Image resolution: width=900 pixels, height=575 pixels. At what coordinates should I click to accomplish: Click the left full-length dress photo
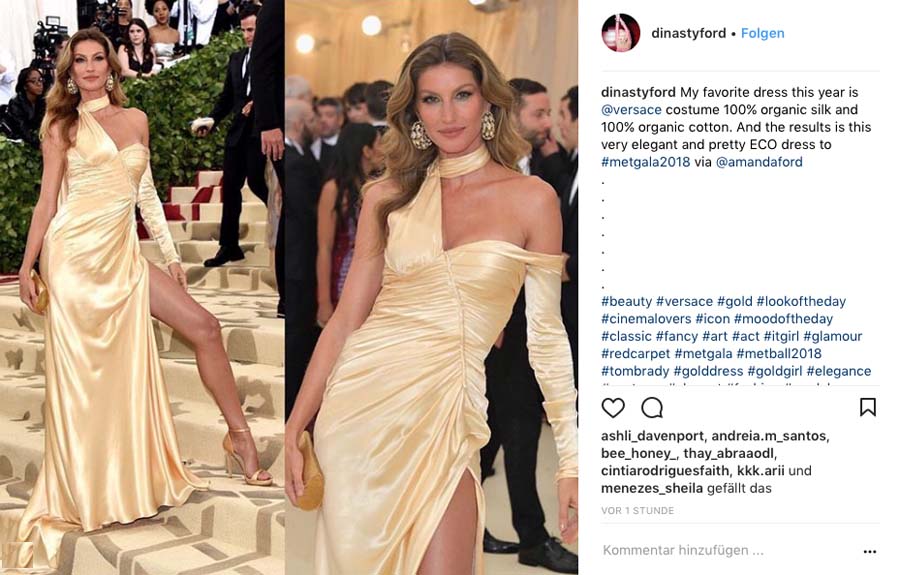[x=142, y=288]
